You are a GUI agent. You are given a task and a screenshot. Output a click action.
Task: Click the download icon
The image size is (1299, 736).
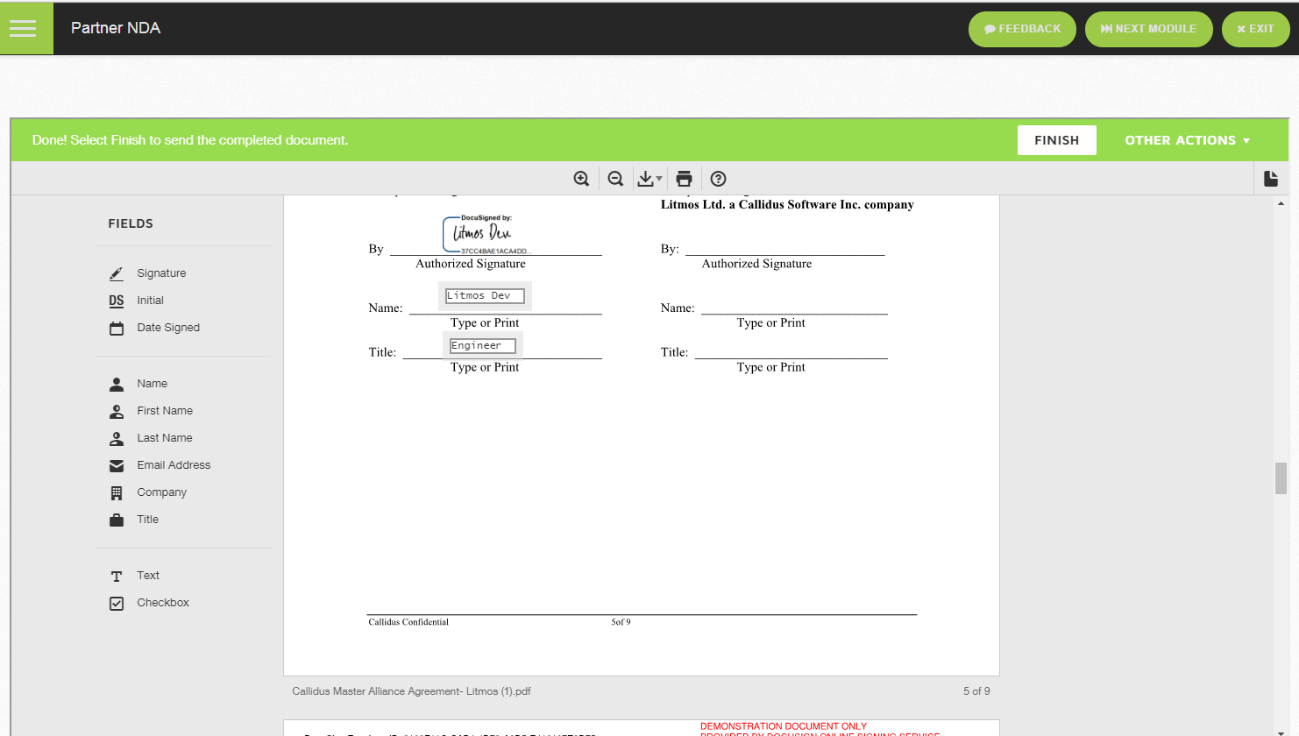pos(645,179)
